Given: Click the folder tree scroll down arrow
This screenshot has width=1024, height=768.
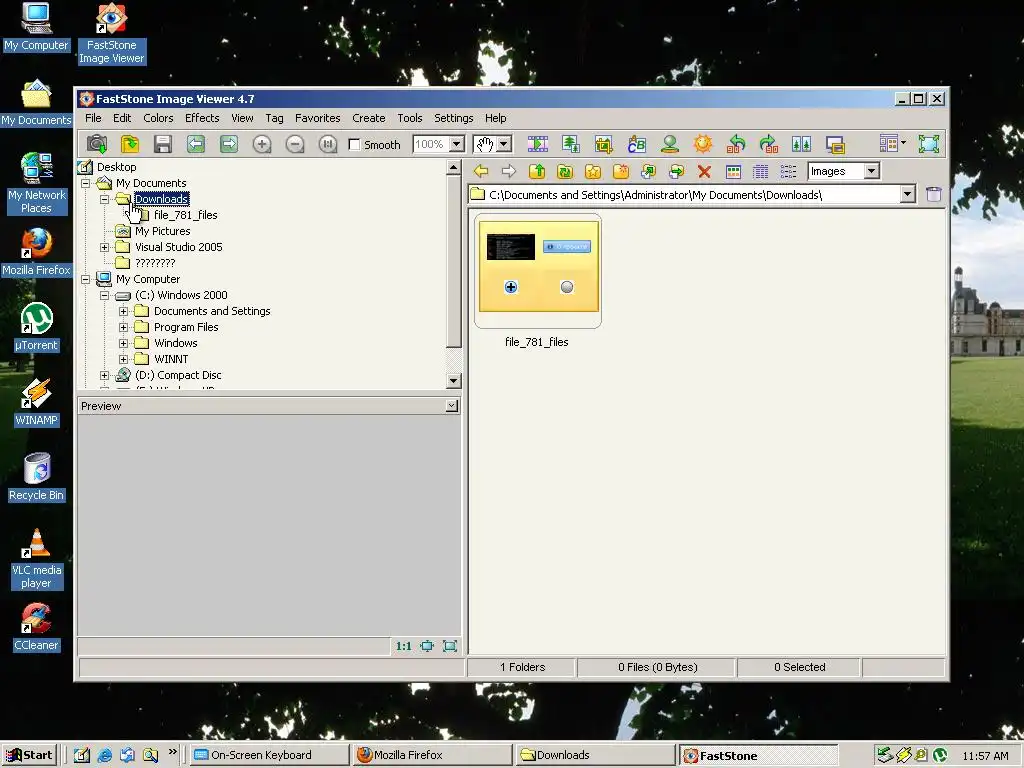Looking at the screenshot, I should tap(454, 380).
